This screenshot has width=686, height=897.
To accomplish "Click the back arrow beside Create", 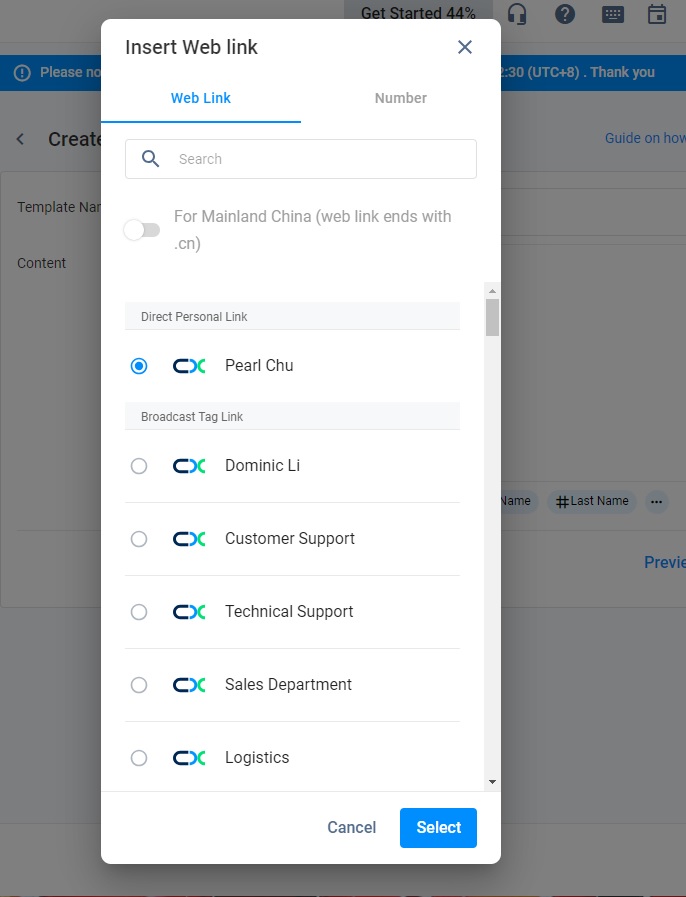I will [x=20, y=139].
